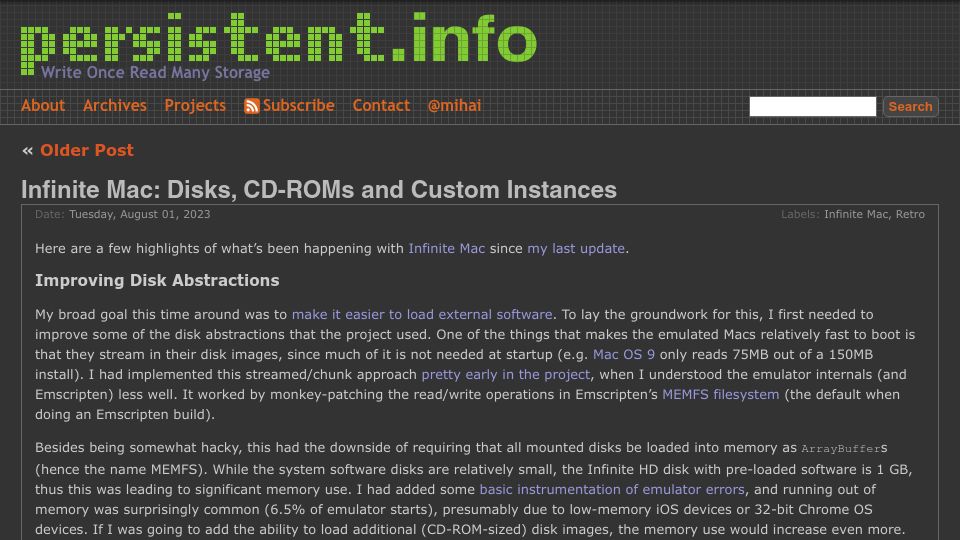Open the Infinite Mac label

[x=855, y=214]
